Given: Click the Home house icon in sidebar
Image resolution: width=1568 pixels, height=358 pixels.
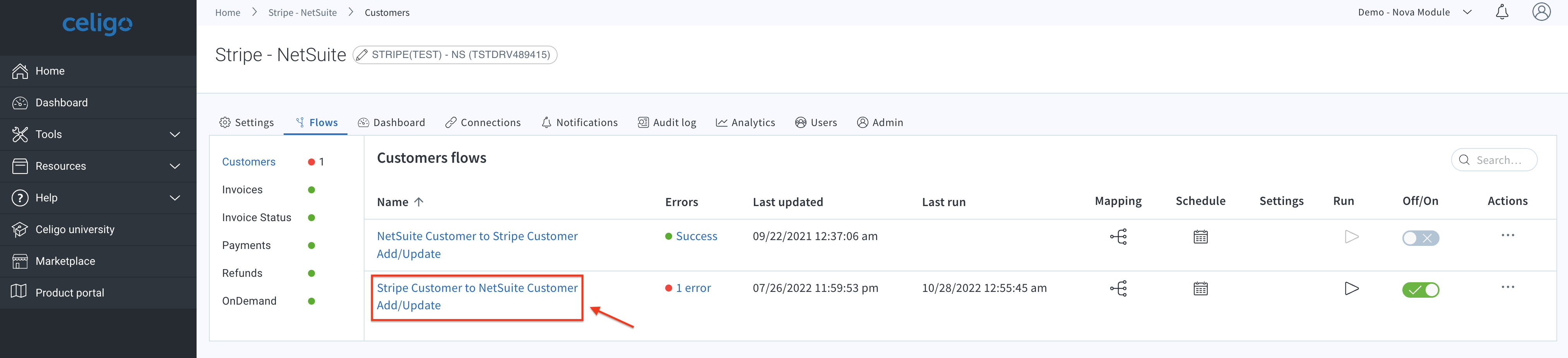Looking at the screenshot, I should [20, 71].
